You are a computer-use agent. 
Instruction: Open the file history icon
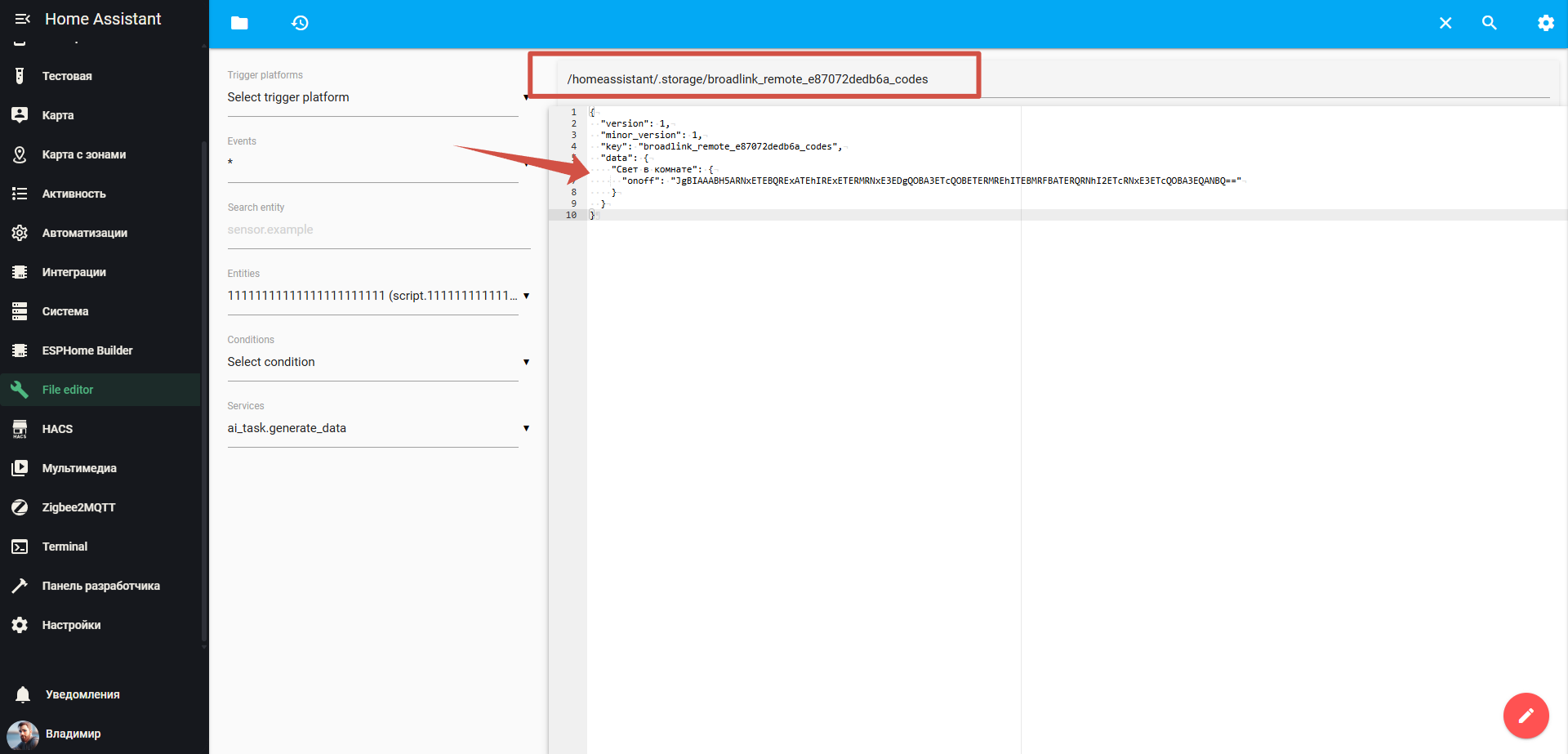pyautogui.click(x=300, y=23)
